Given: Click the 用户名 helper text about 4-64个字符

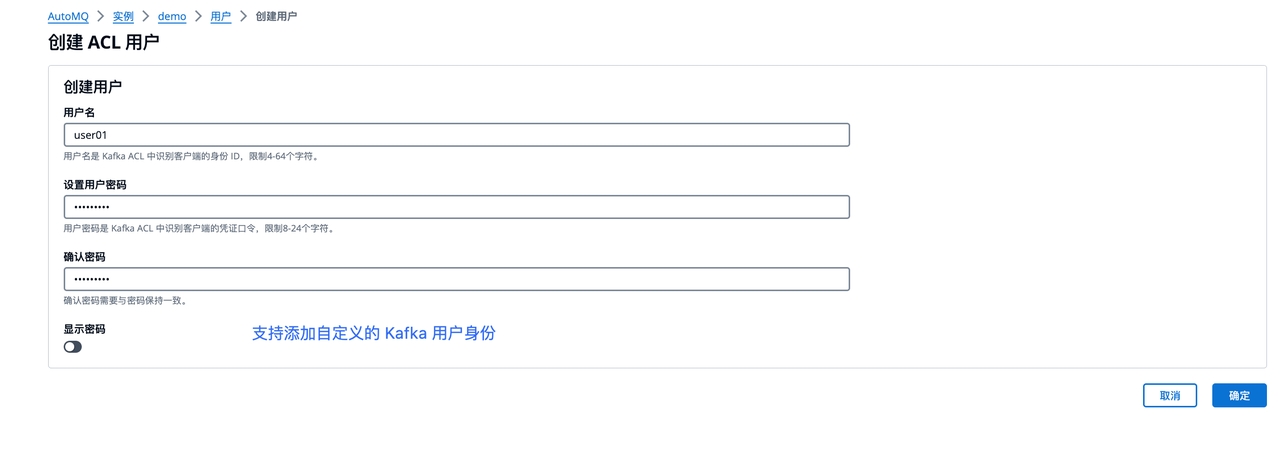Looking at the screenshot, I should 191,157.
